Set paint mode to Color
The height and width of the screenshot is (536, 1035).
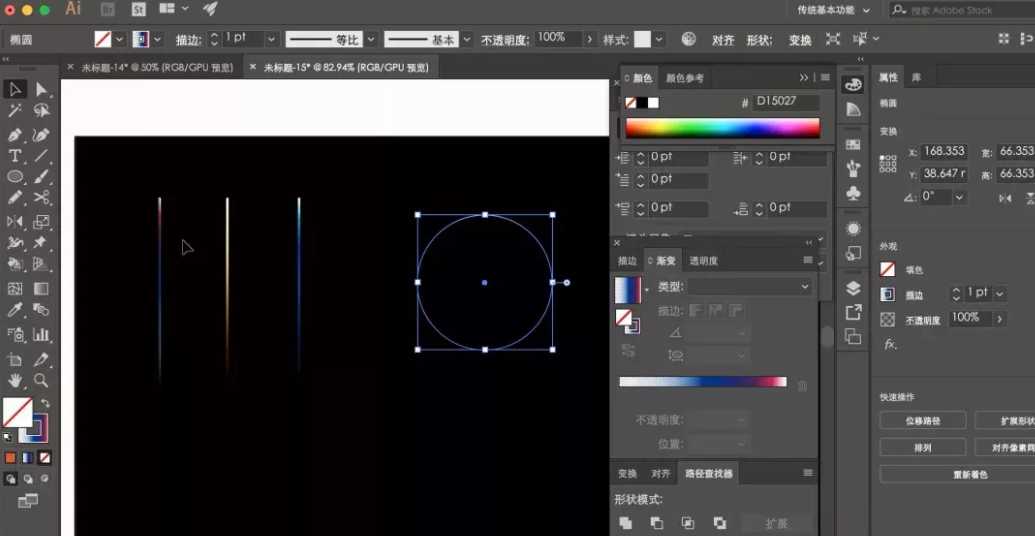(11, 457)
